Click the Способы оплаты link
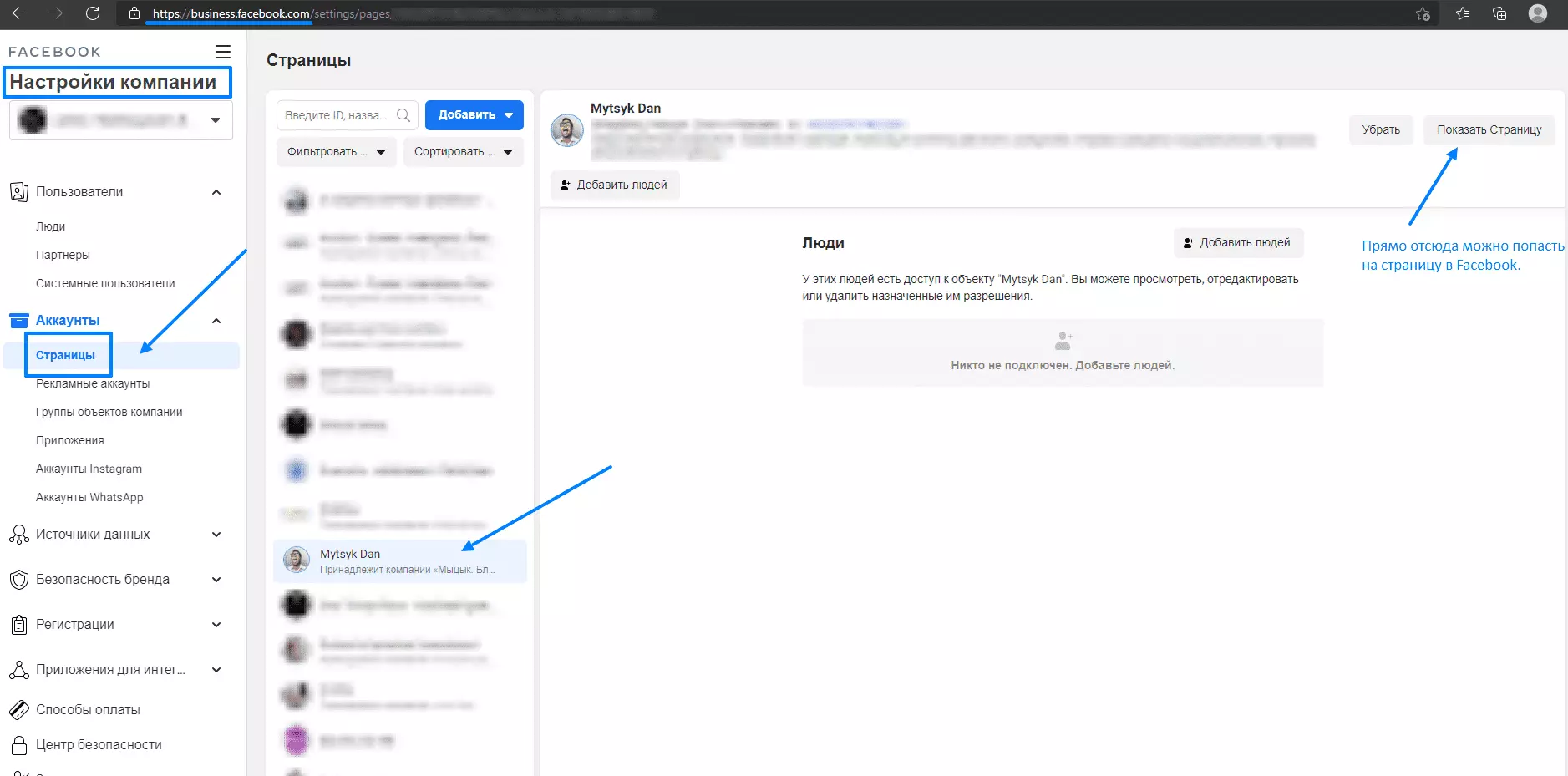The width and height of the screenshot is (1568, 776). pyautogui.click(x=88, y=710)
